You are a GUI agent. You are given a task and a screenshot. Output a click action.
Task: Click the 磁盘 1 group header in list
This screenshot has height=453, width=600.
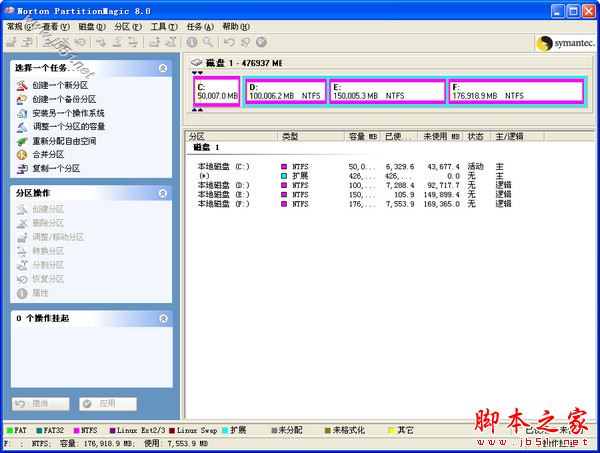(x=206, y=147)
